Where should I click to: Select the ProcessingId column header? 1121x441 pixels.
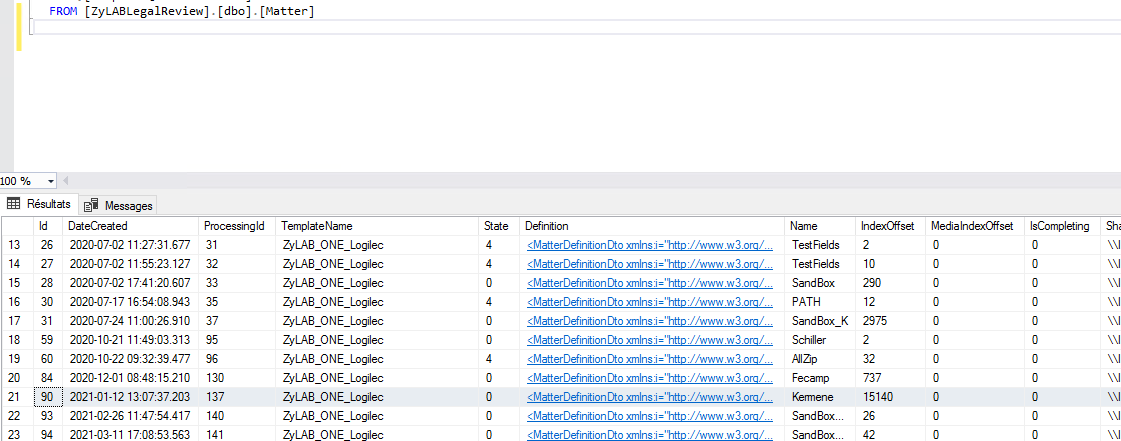point(239,226)
